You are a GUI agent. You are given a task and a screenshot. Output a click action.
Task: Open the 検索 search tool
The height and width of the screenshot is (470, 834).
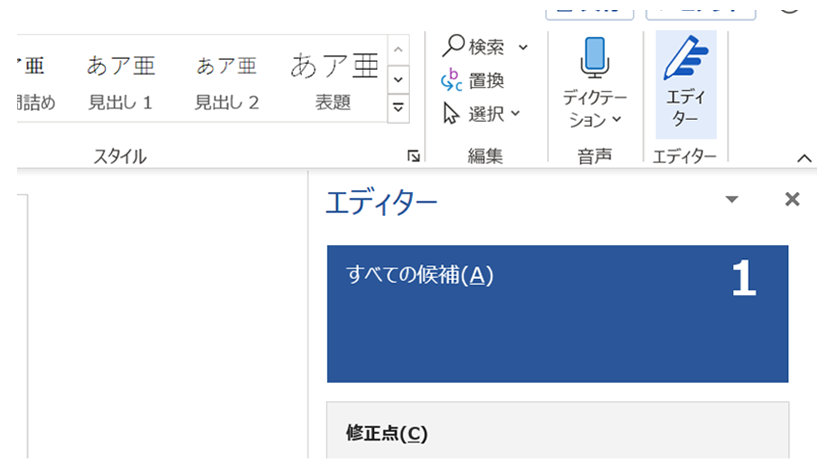pyautogui.click(x=473, y=47)
